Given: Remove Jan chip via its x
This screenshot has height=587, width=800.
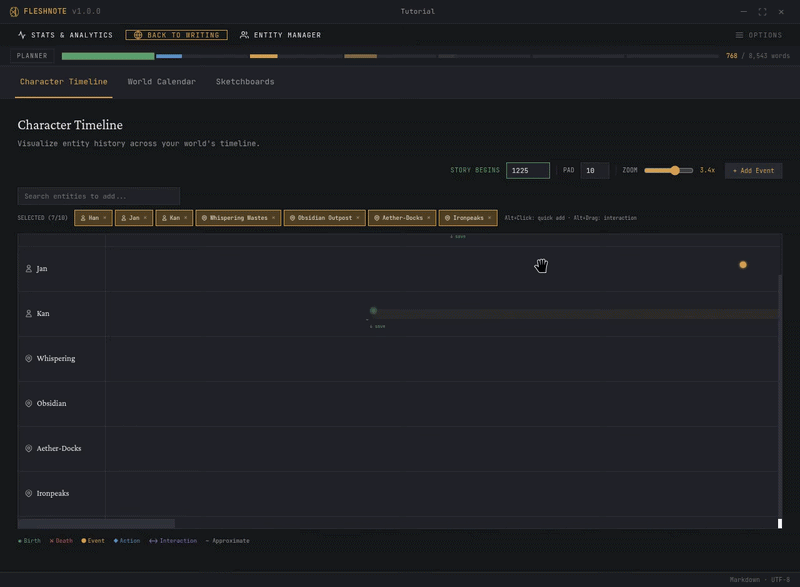Looking at the screenshot, I should pyautogui.click(x=145, y=218).
